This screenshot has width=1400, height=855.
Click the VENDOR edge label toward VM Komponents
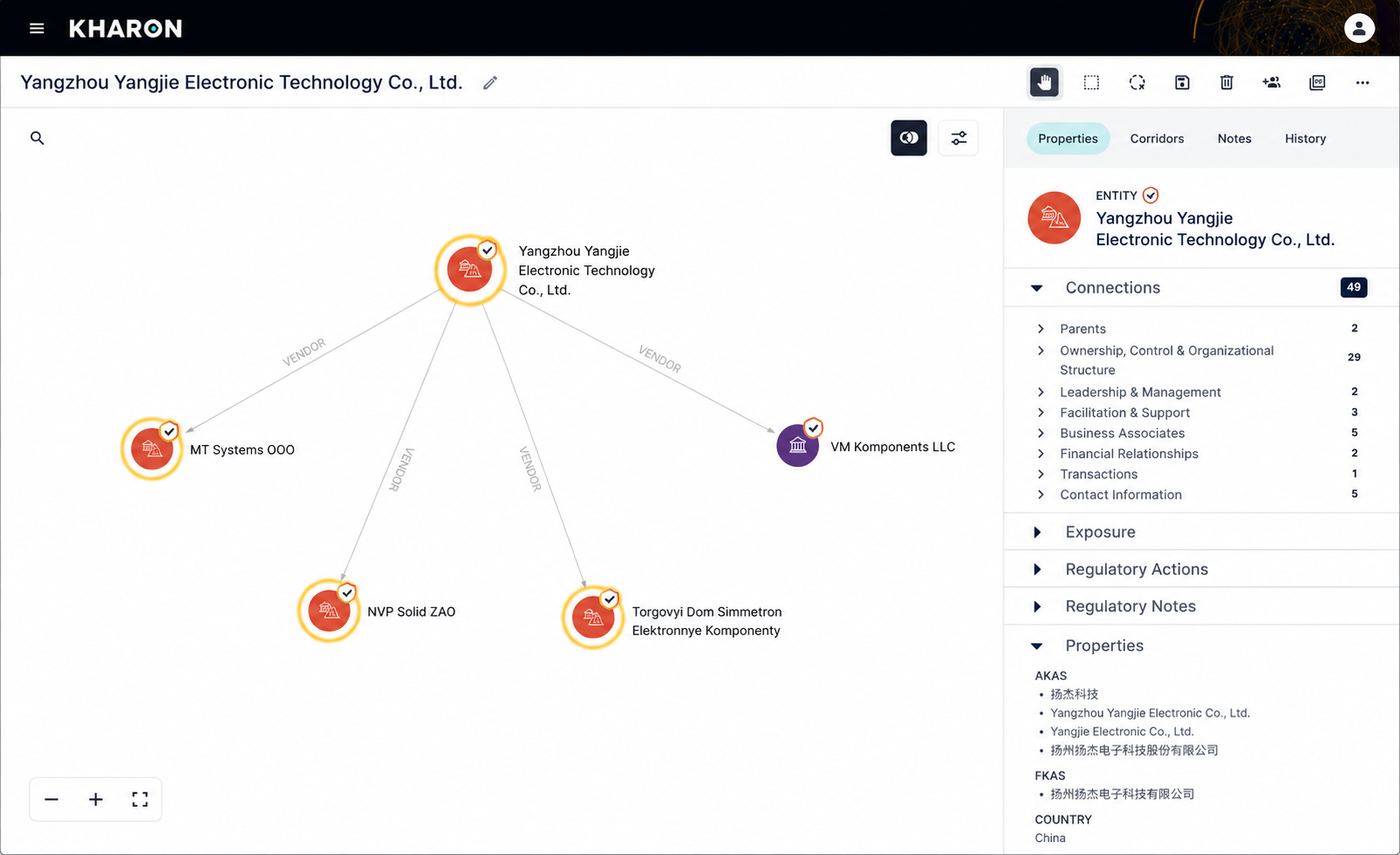[660, 359]
